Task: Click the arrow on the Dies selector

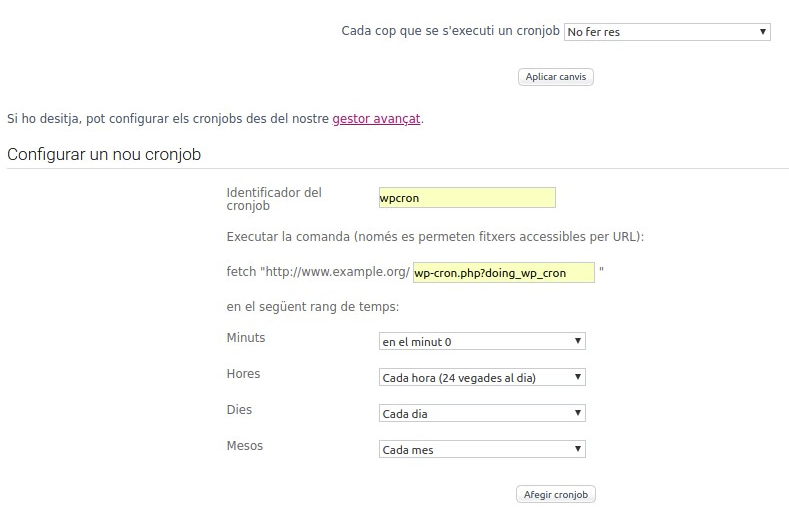Action: click(578, 413)
